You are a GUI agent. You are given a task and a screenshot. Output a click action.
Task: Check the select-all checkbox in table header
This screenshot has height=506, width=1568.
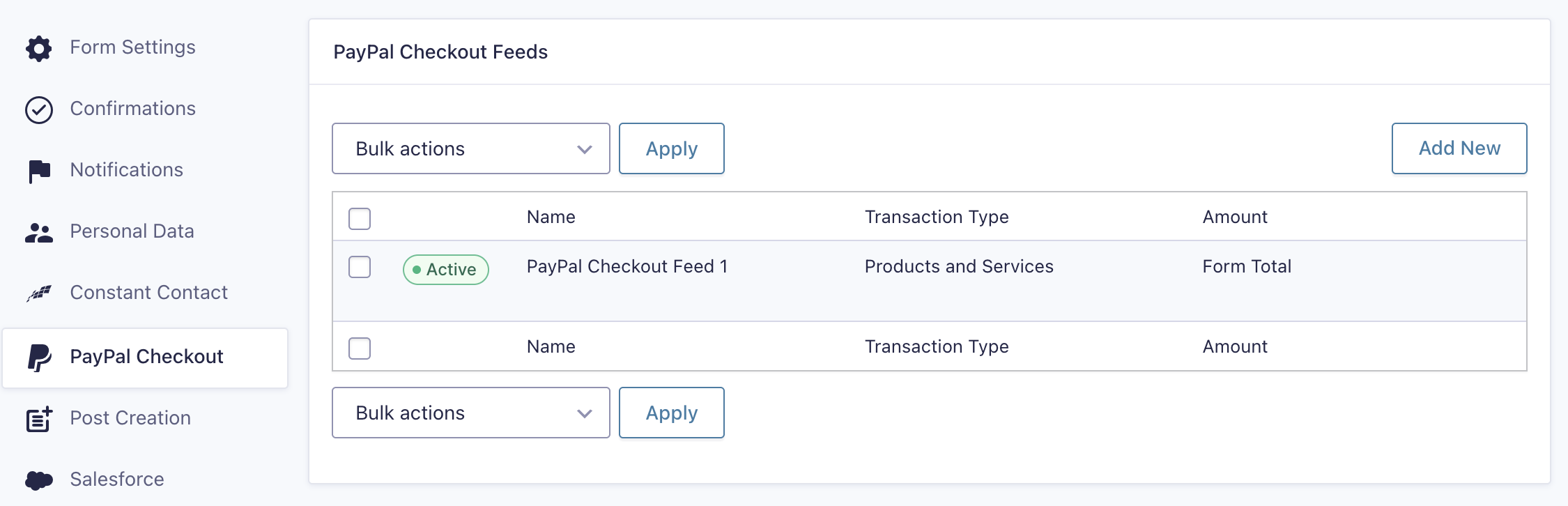pos(360,218)
